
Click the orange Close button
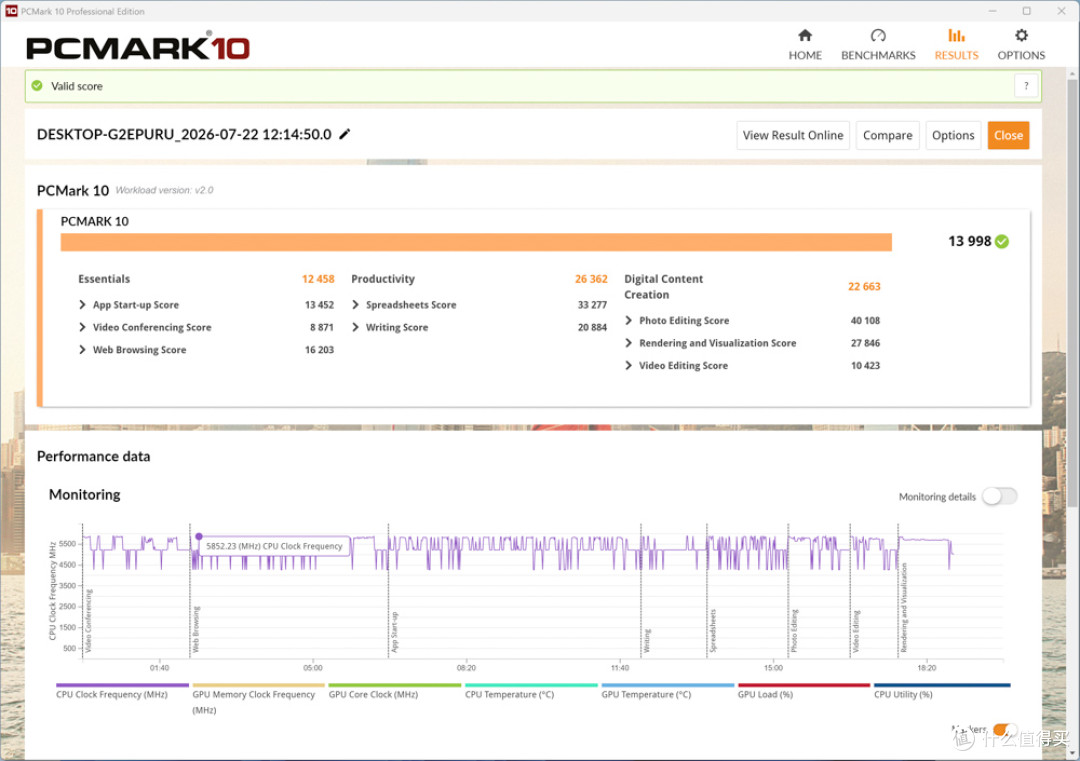[1008, 135]
